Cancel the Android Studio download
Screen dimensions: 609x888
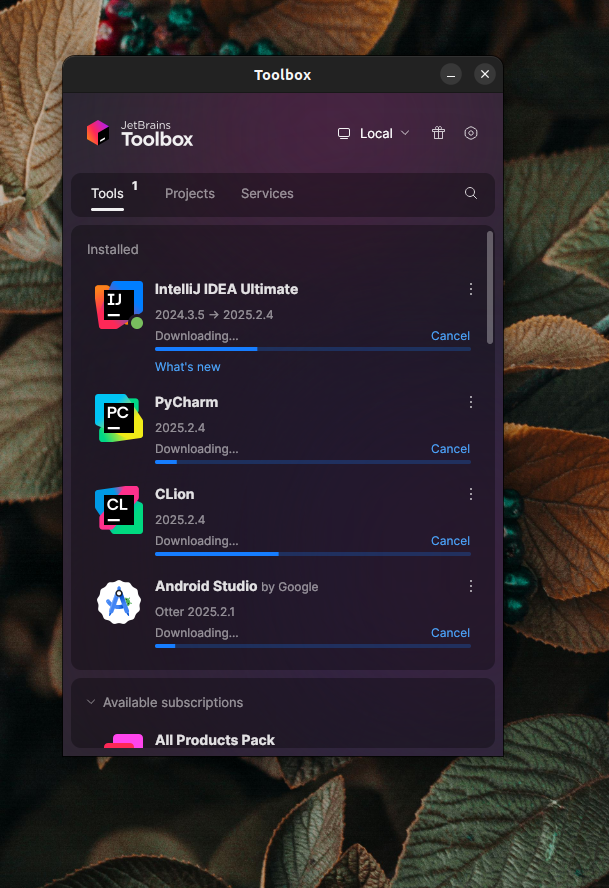click(x=450, y=633)
